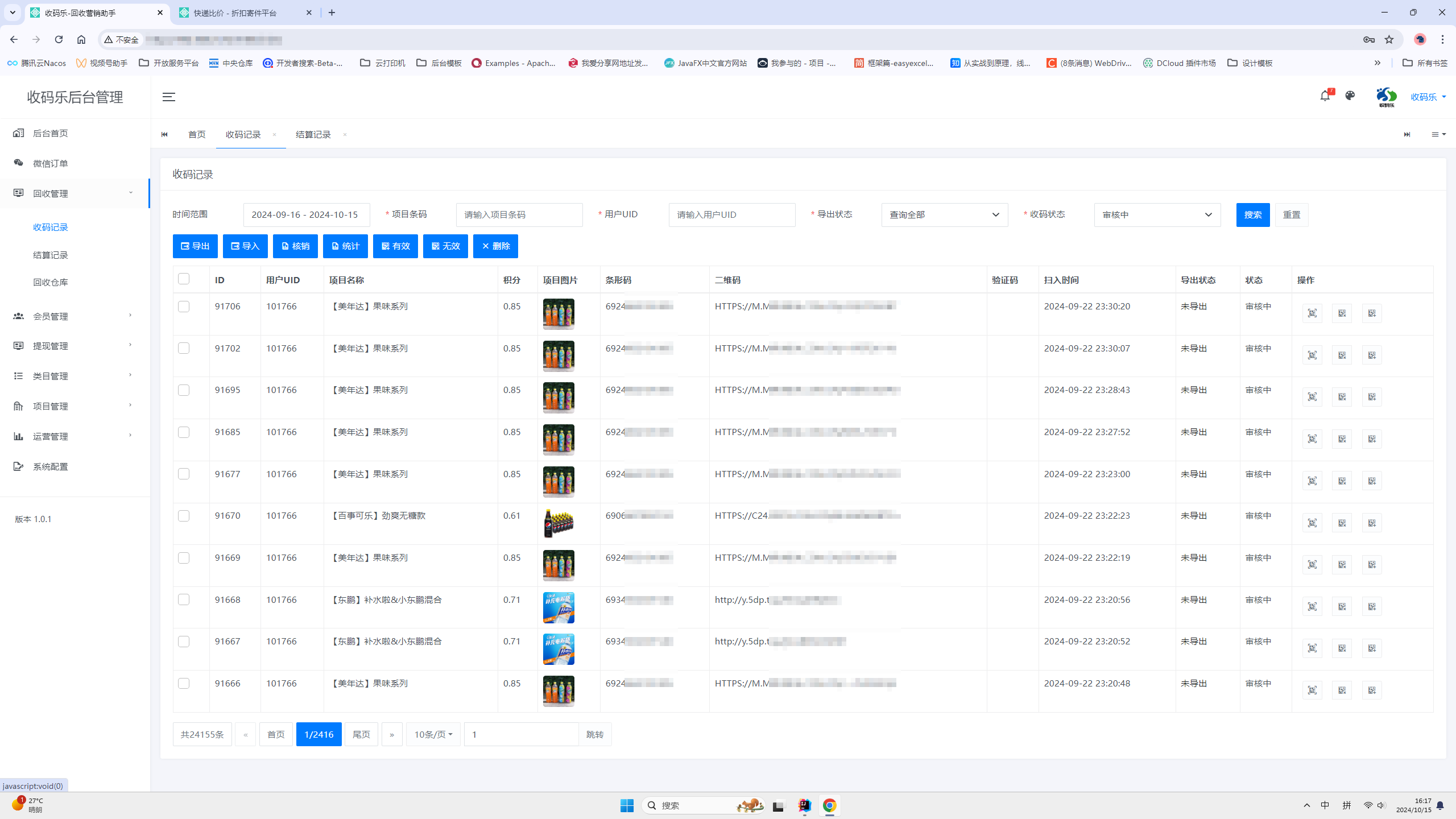Select the checkbox for record 91668

coord(184,599)
